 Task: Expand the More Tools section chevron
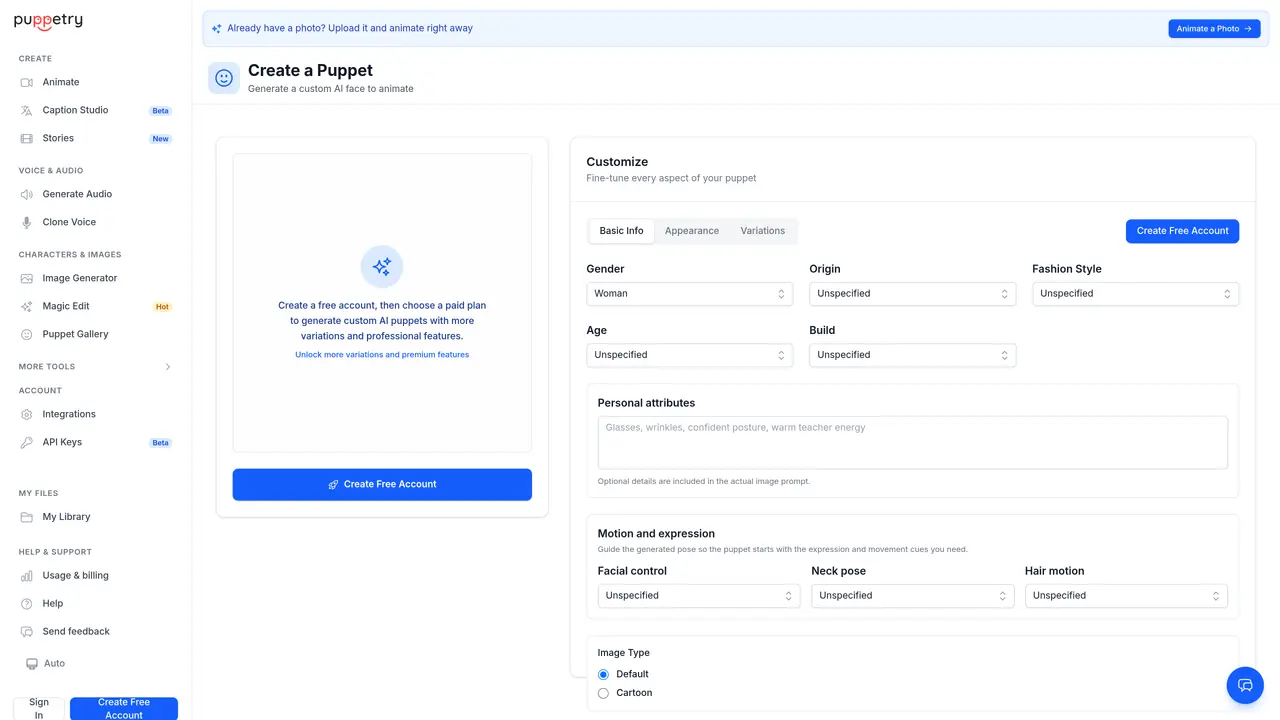pos(168,367)
